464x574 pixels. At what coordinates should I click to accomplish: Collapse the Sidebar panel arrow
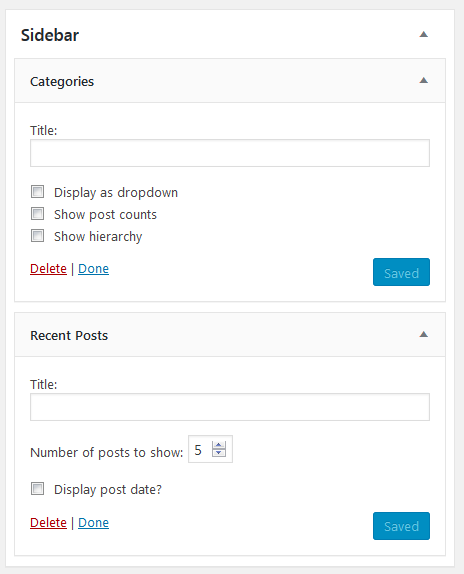pos(423,34)
